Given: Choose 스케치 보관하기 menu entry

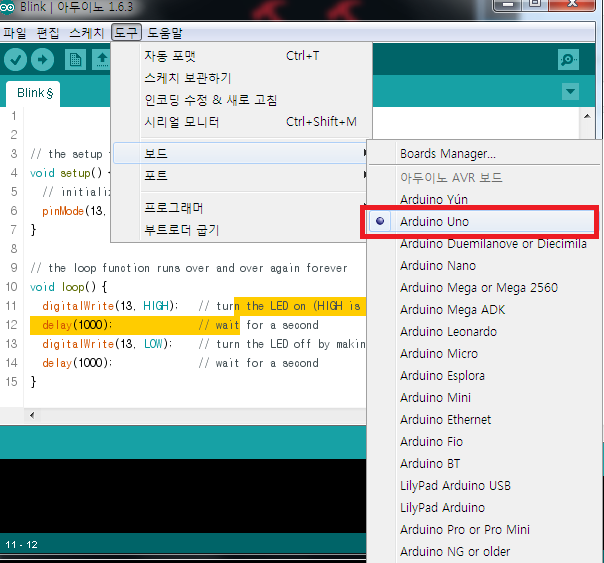Looking at the screenshot, I should 242,78.
